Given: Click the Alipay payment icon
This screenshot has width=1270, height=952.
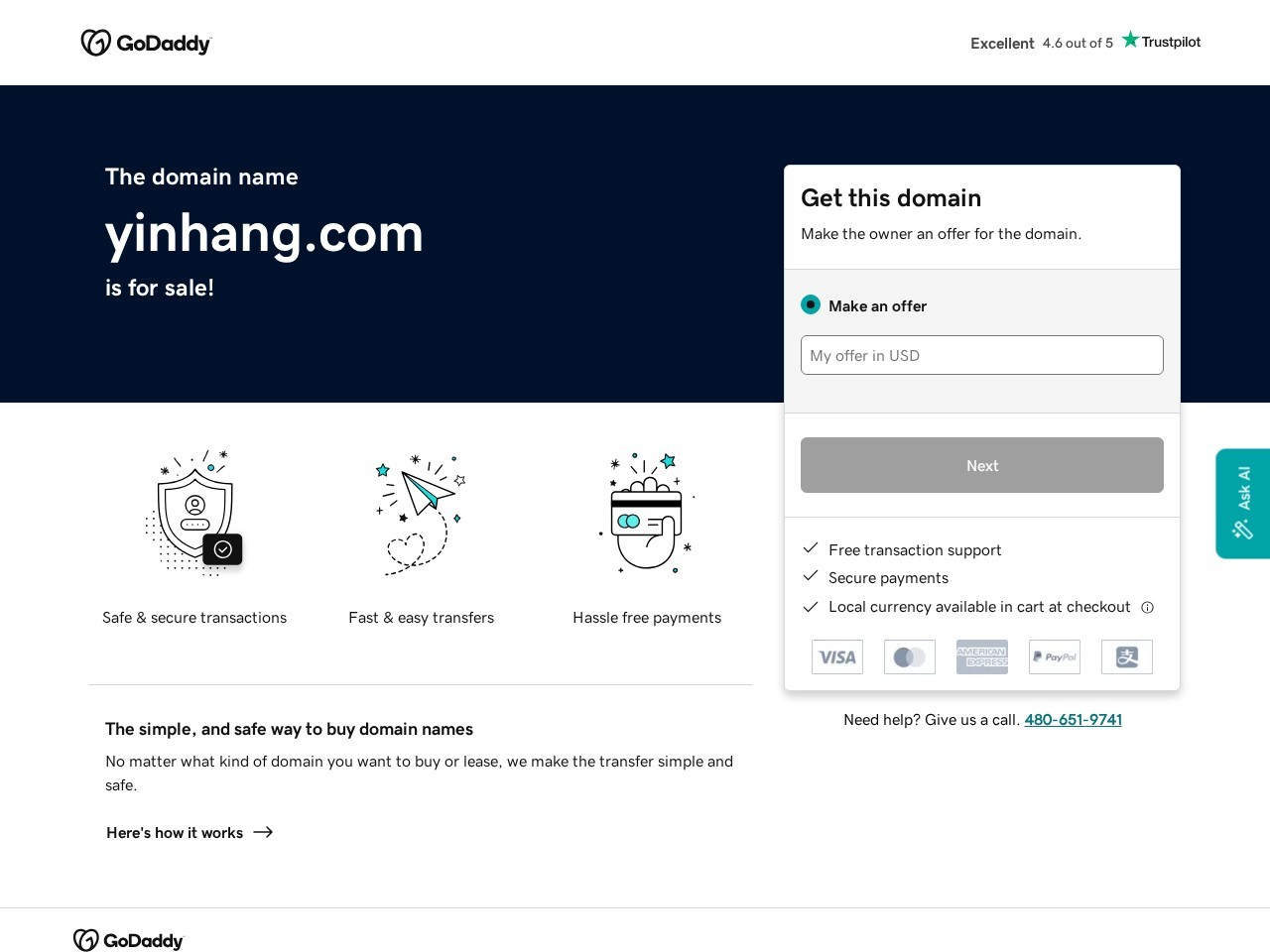Looking at the screenshot, I should click(x=1127, y=656).
